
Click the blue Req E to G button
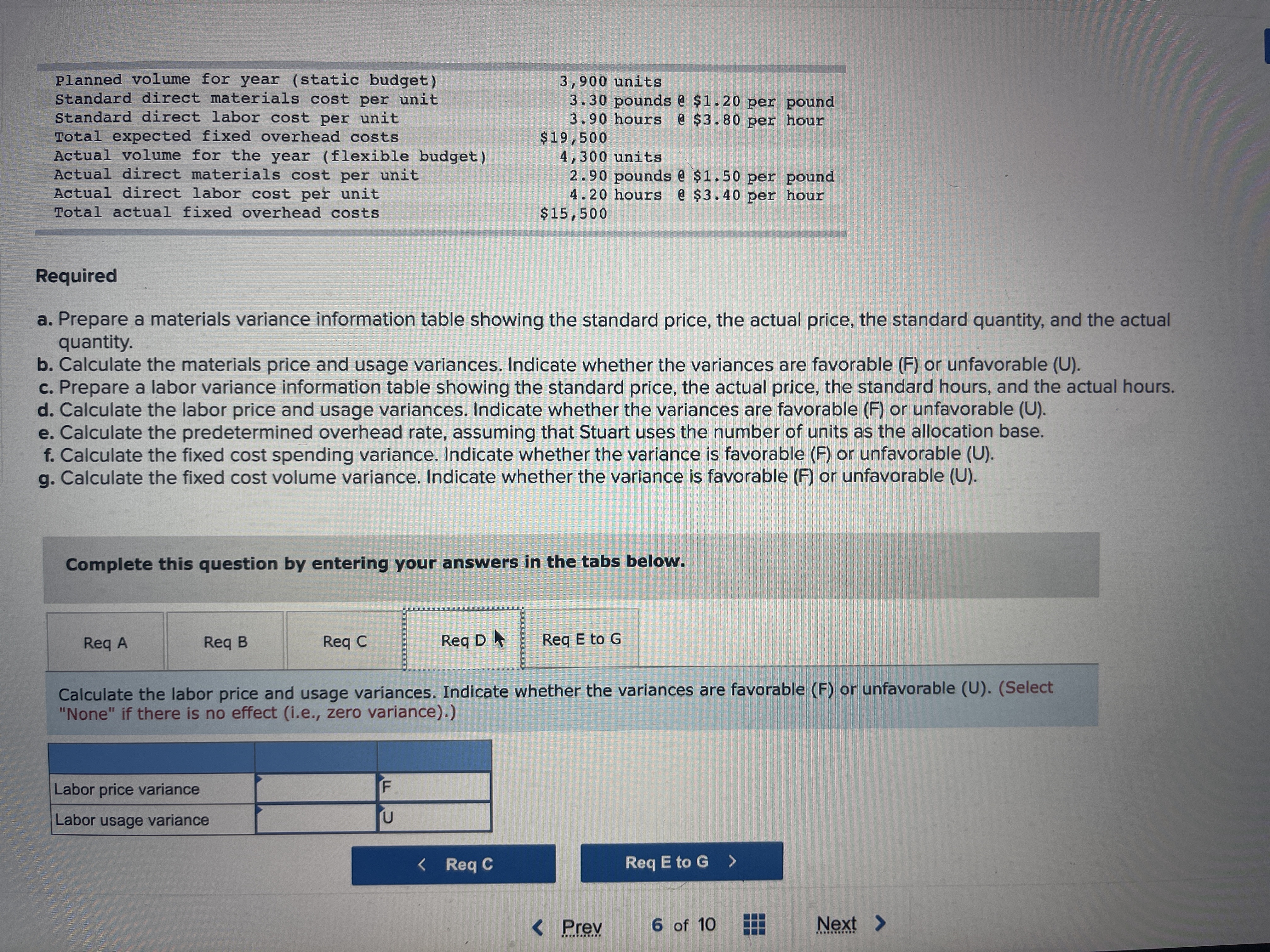tap(681, 862)
